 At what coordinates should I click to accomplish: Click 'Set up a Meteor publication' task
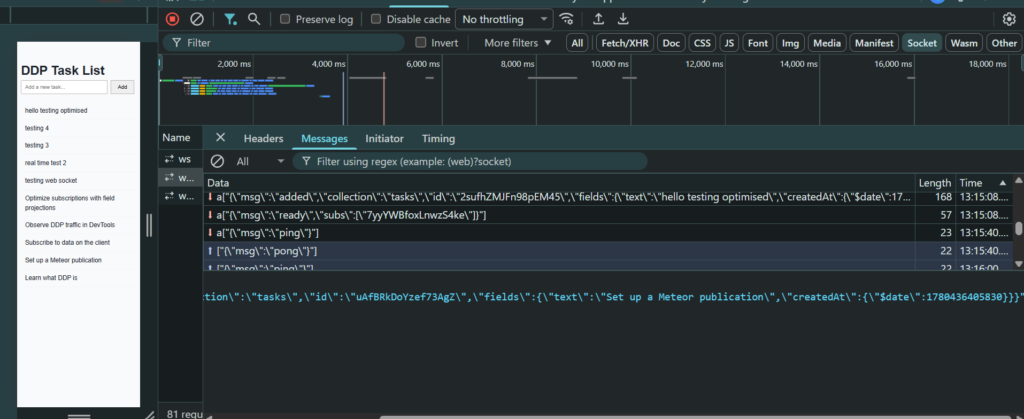tap(63, 260)
